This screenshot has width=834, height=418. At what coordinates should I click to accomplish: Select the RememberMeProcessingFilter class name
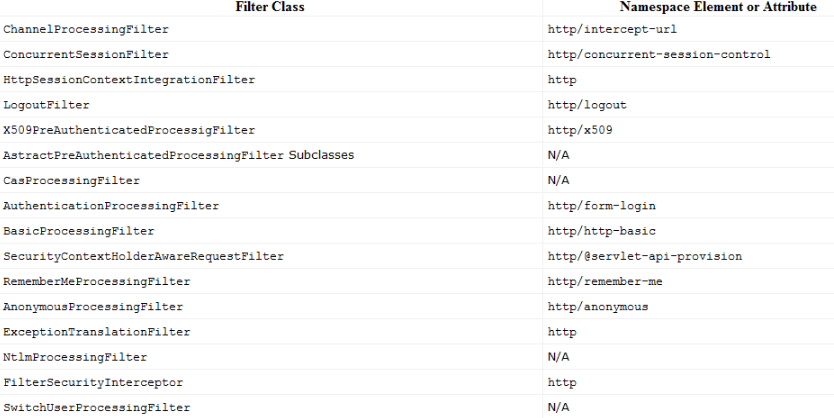96,282
